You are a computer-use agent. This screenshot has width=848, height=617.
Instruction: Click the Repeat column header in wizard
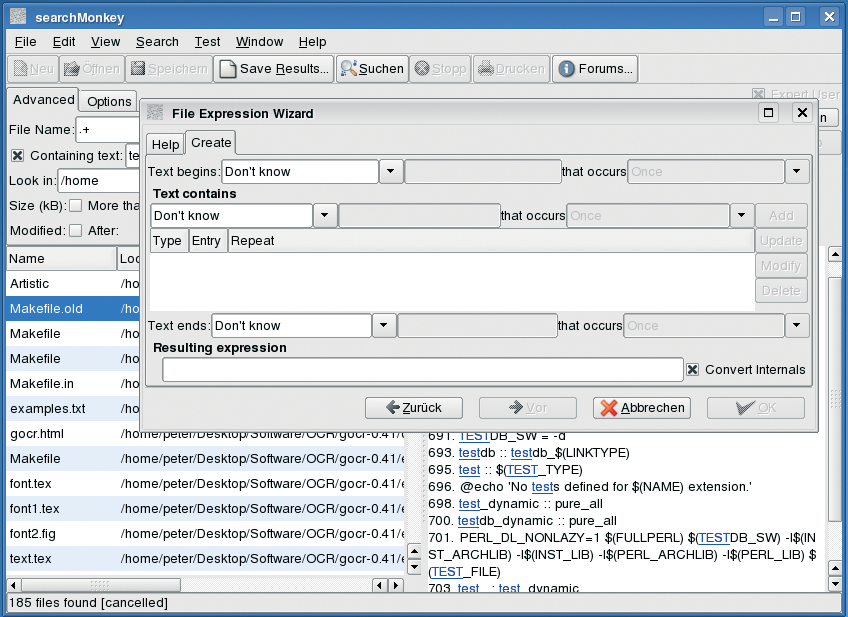(491, 241)
